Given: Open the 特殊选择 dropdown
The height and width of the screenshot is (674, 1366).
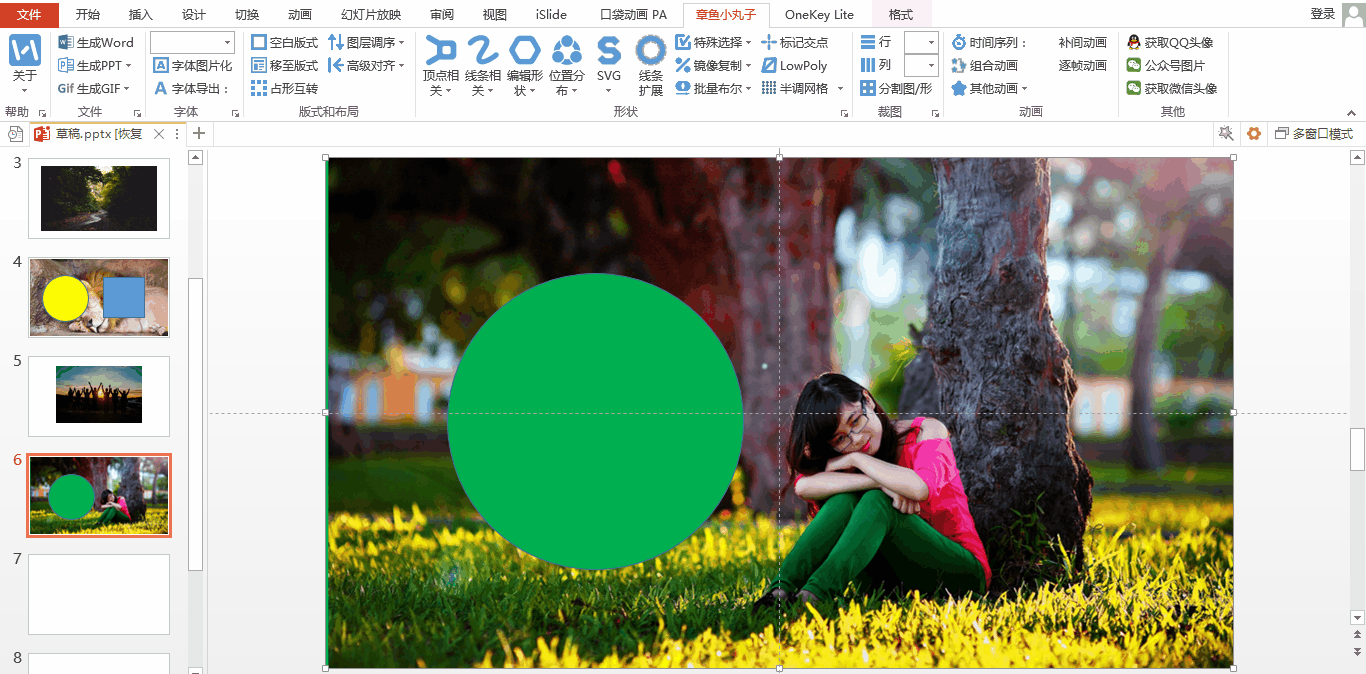Looking at the screenshot, I should coord(714,42).
